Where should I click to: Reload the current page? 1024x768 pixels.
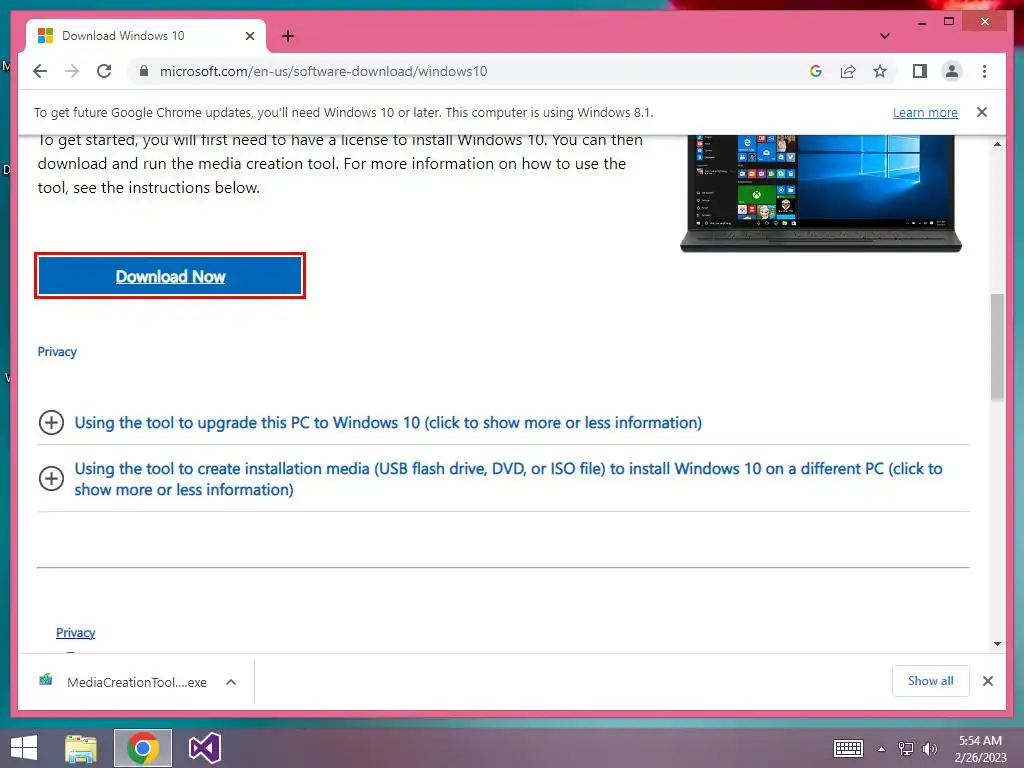click(x=104, y=71)
